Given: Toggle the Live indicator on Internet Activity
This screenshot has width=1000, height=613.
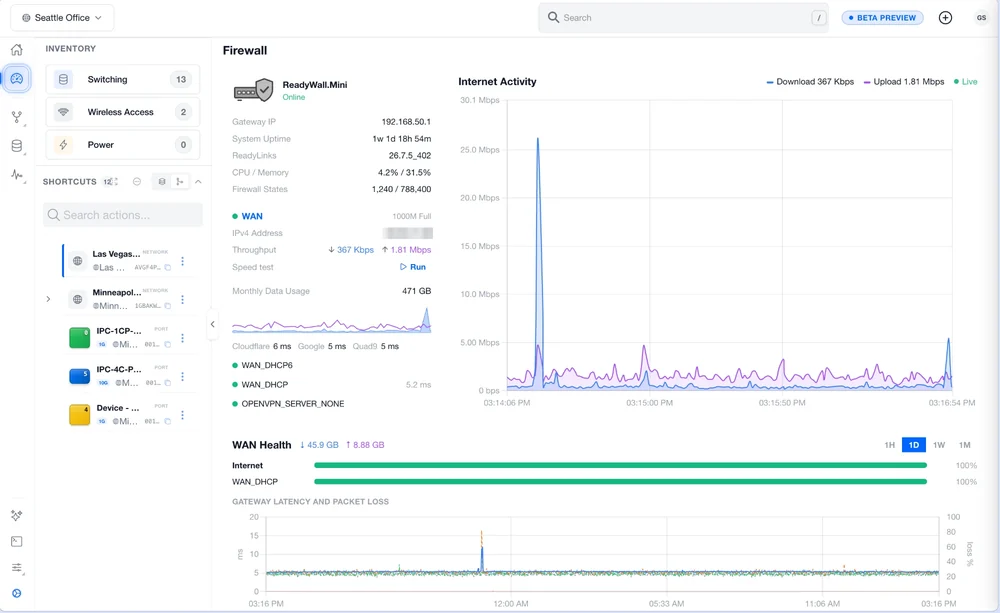Looking at the screenshot, I should point(966,82).
